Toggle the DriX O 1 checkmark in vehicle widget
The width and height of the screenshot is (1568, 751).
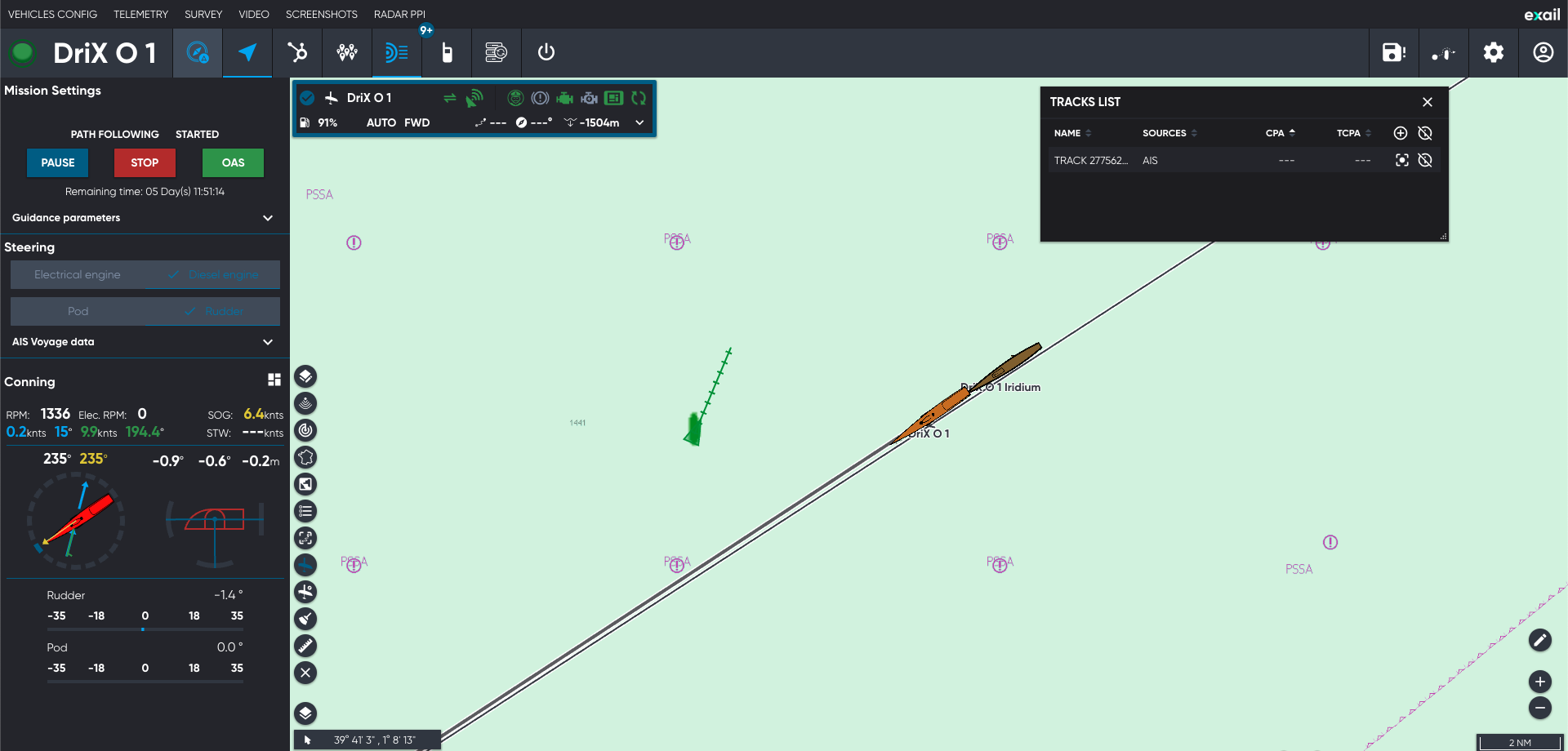click(307, 98)
